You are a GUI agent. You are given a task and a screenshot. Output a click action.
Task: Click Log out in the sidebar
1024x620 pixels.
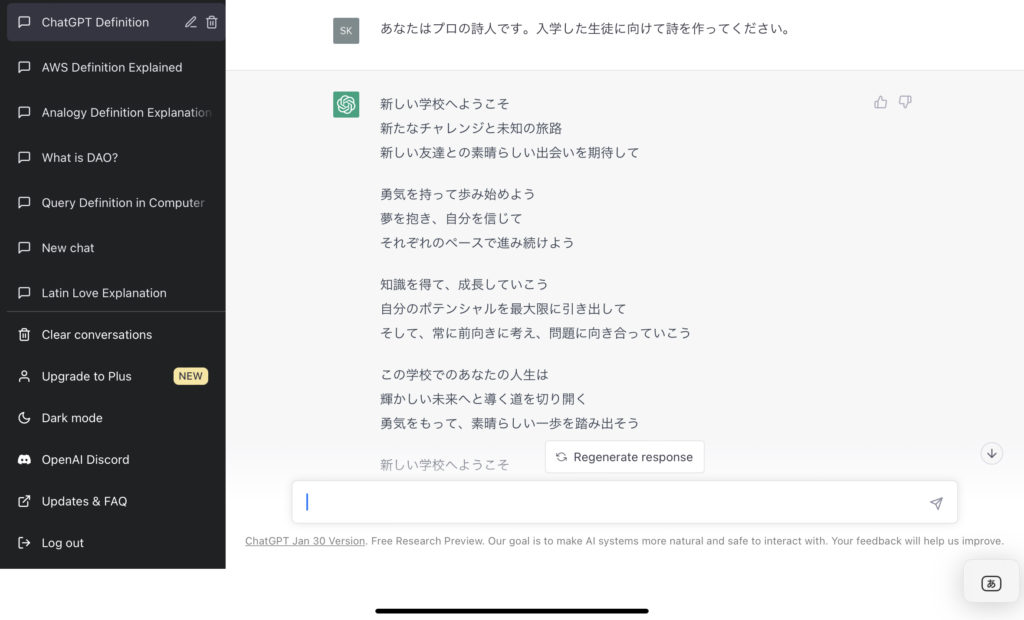click(x=62, y=543)
